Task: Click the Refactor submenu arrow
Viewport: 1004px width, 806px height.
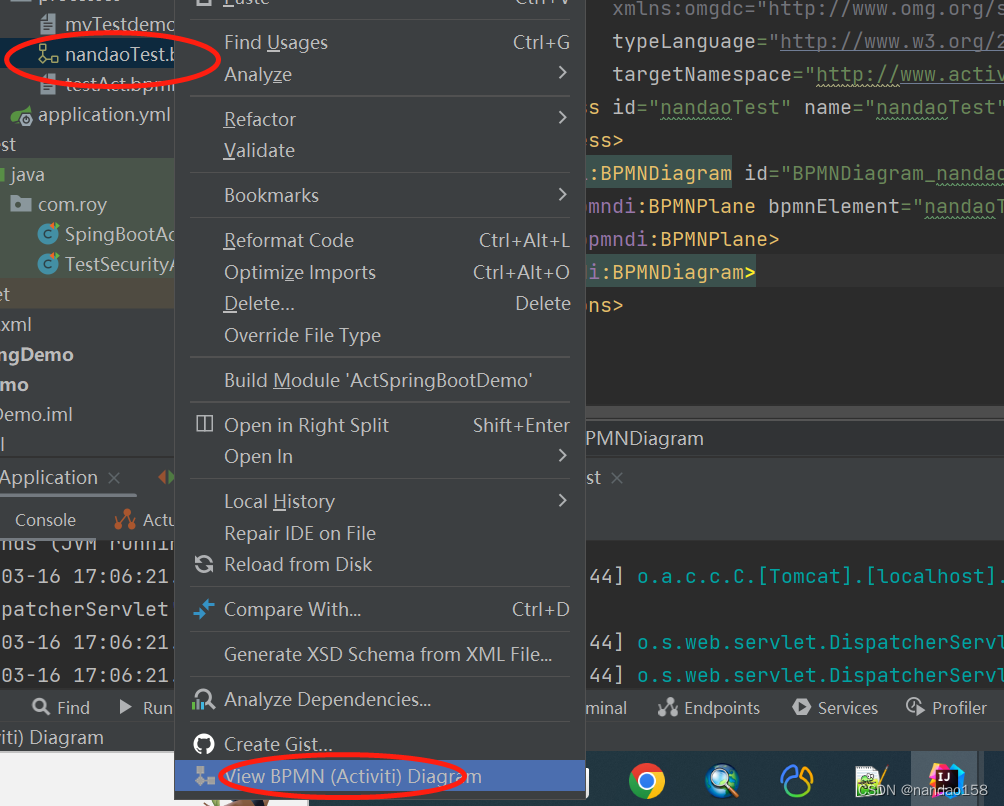Action: click(x=562, y=118)
